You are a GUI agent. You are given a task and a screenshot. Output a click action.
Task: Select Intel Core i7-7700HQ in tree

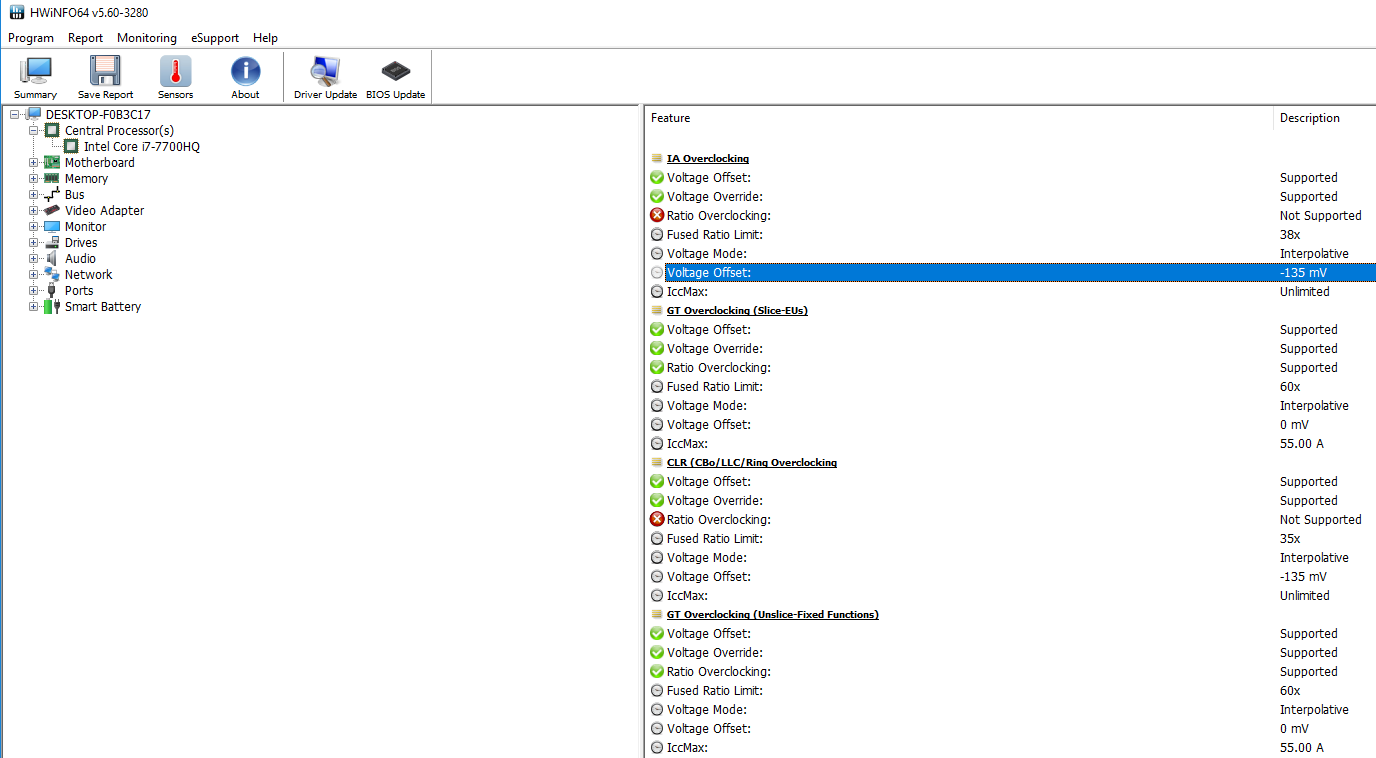tap(142, 146)
